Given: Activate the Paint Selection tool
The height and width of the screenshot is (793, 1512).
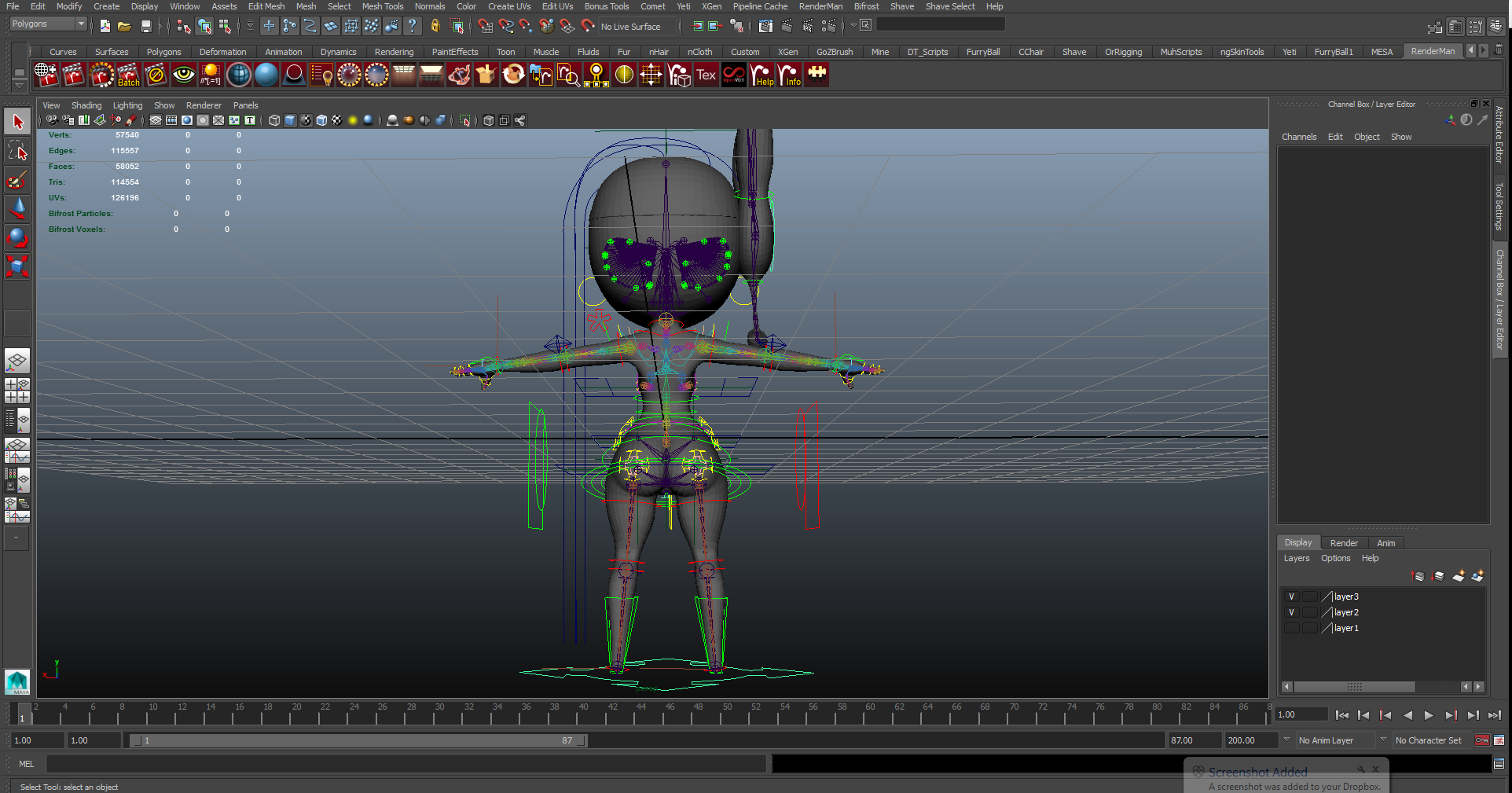Looking at the screenshot, I should coord(17,180).
